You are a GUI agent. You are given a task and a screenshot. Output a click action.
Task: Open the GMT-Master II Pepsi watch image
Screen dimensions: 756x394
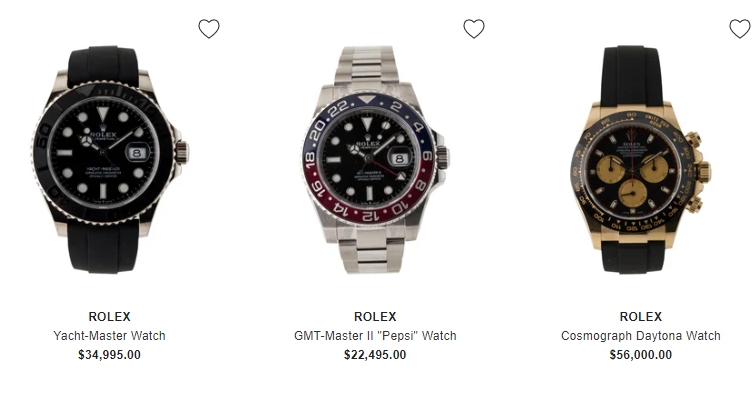coord(376,160)
